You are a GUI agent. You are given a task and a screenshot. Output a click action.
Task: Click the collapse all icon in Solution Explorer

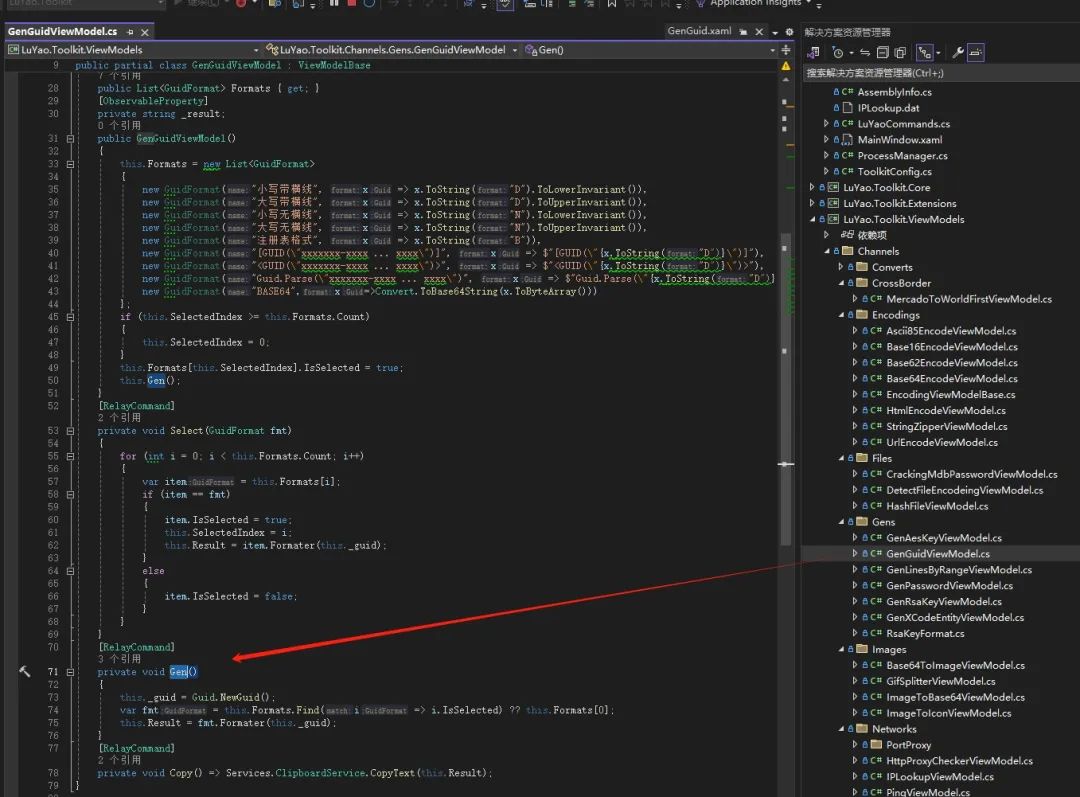(x=884, y=53)
